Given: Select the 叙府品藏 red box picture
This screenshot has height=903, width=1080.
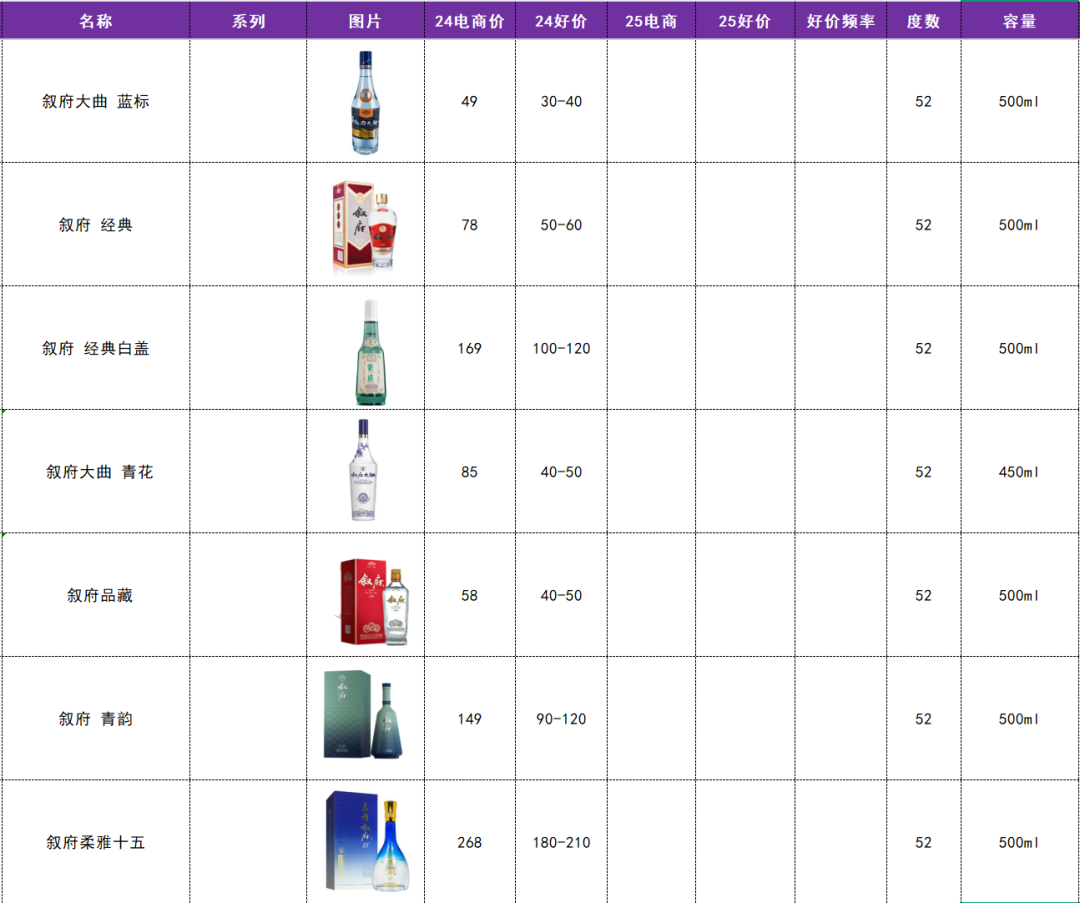Looking at the screenshot, I should pyautogui.click(x=373, y=602).
